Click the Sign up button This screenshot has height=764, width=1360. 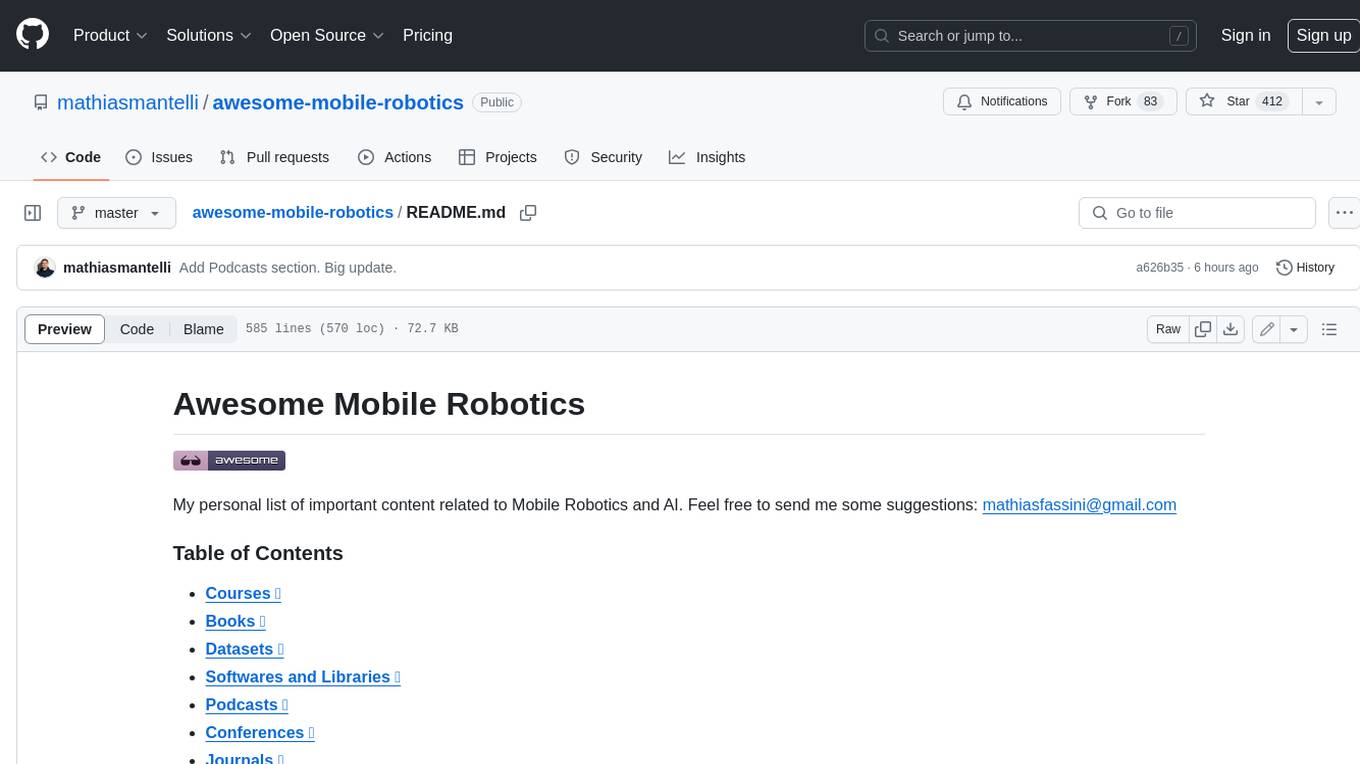pyautogui.click(x=1323, y=35)
